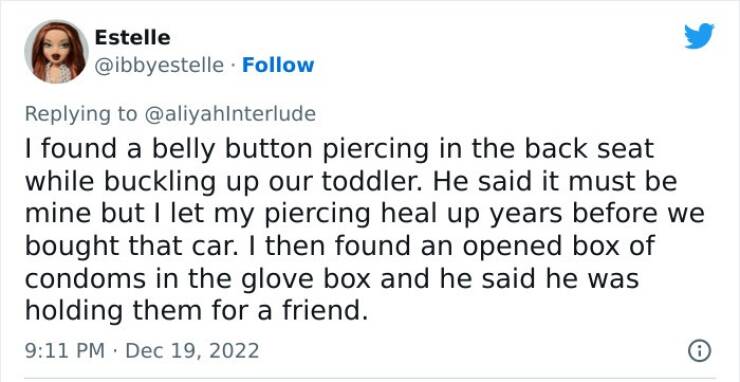Click the separator dot before Follow
The width and height of the screenshot is (740, 382).
[233, 66]
